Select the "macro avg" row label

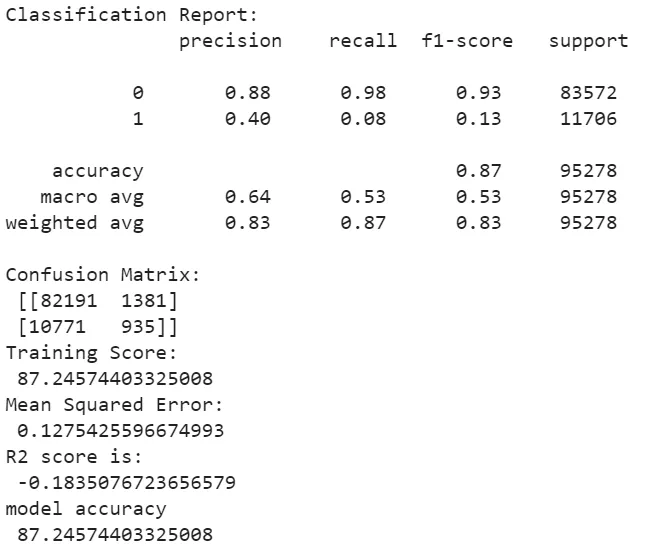pos(91,197)
